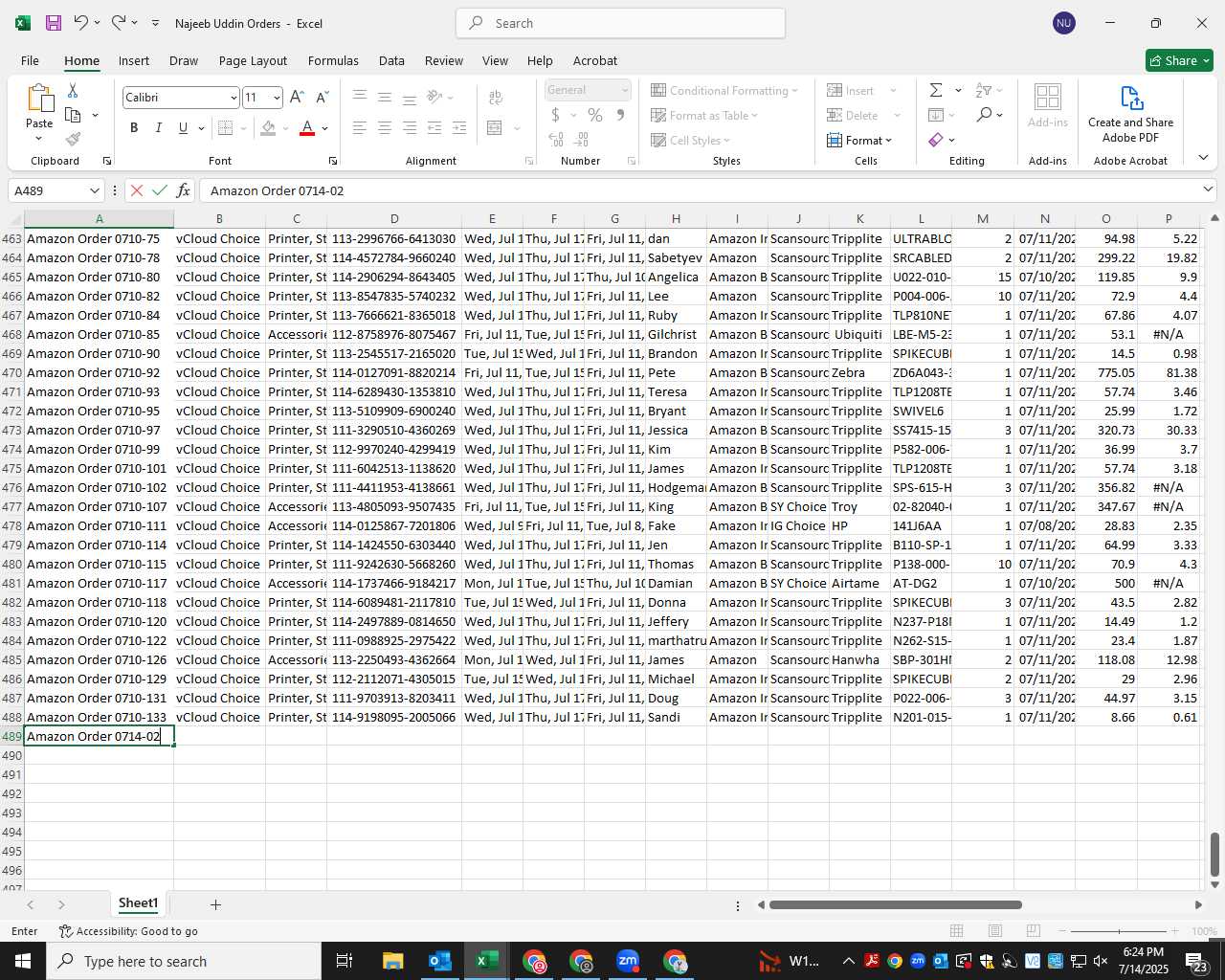Image resolution: width=1225 pixels, height=980 pixels.
Task: Open Cell Styles dropdown
Action: tap(690, 140)
